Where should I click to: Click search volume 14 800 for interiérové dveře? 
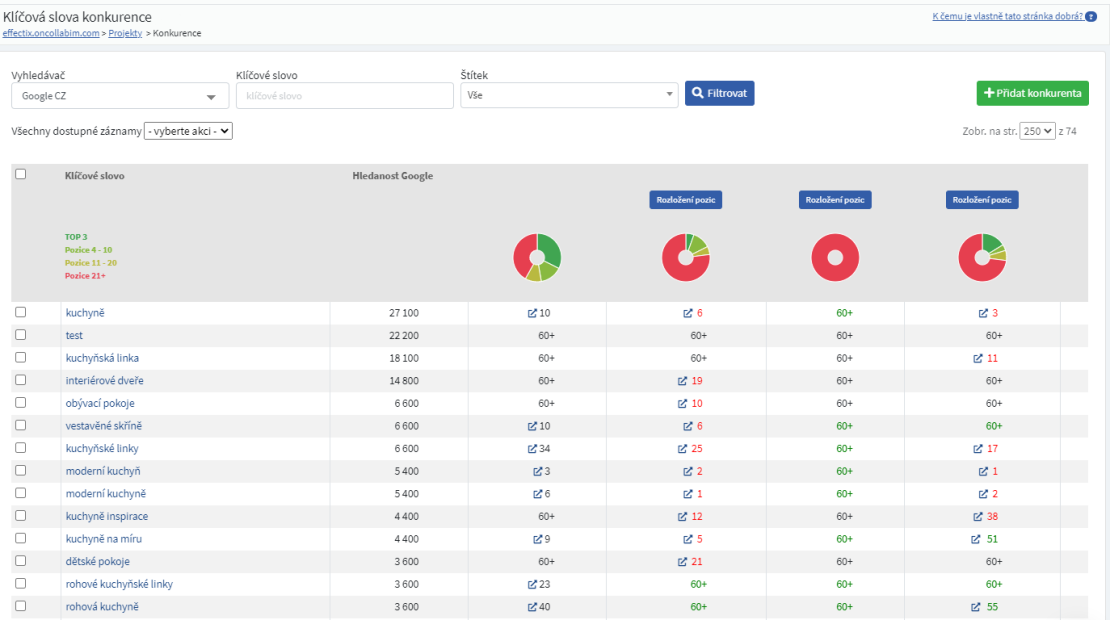click(x=404, y=381)
